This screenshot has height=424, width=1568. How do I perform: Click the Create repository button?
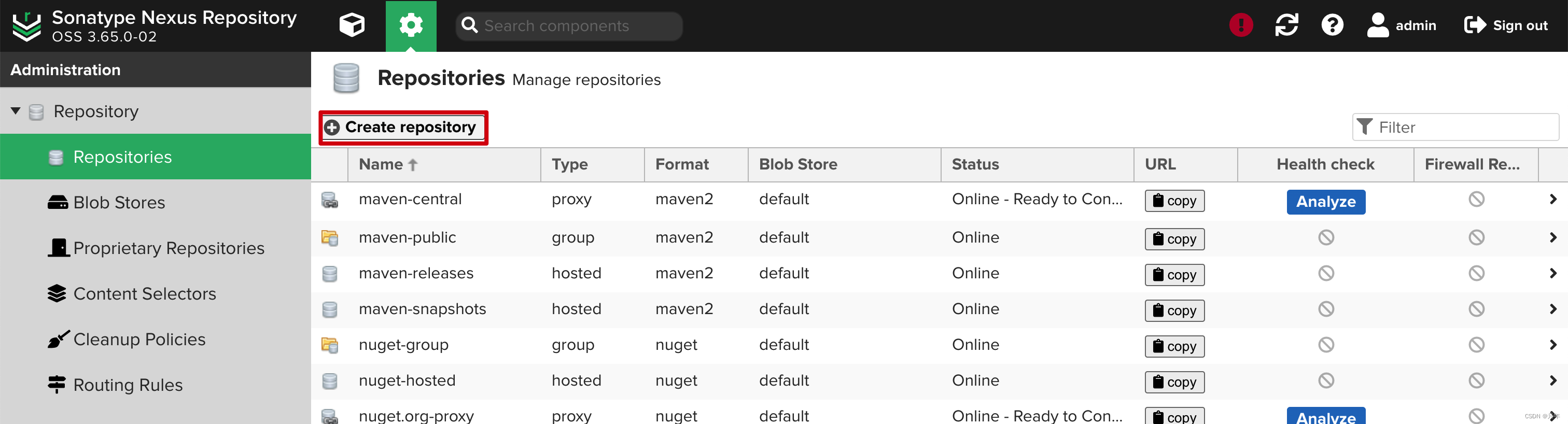[403, 127]
